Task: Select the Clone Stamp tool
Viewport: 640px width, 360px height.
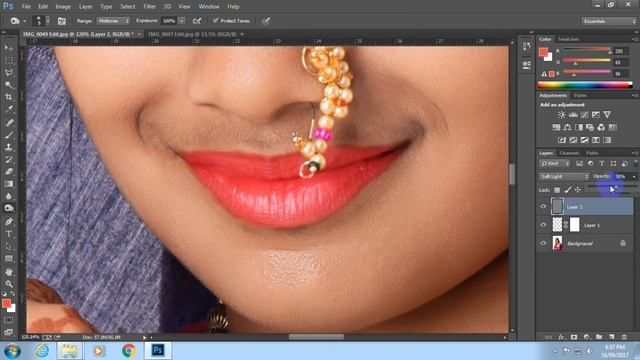Action: pos(9,147)
